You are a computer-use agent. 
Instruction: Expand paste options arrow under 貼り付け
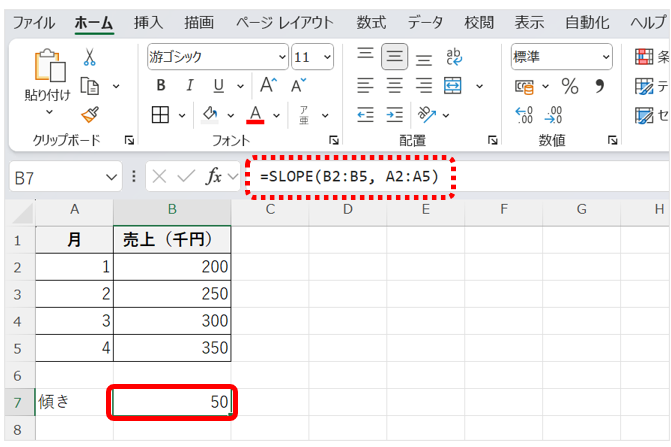coord(50,112)
